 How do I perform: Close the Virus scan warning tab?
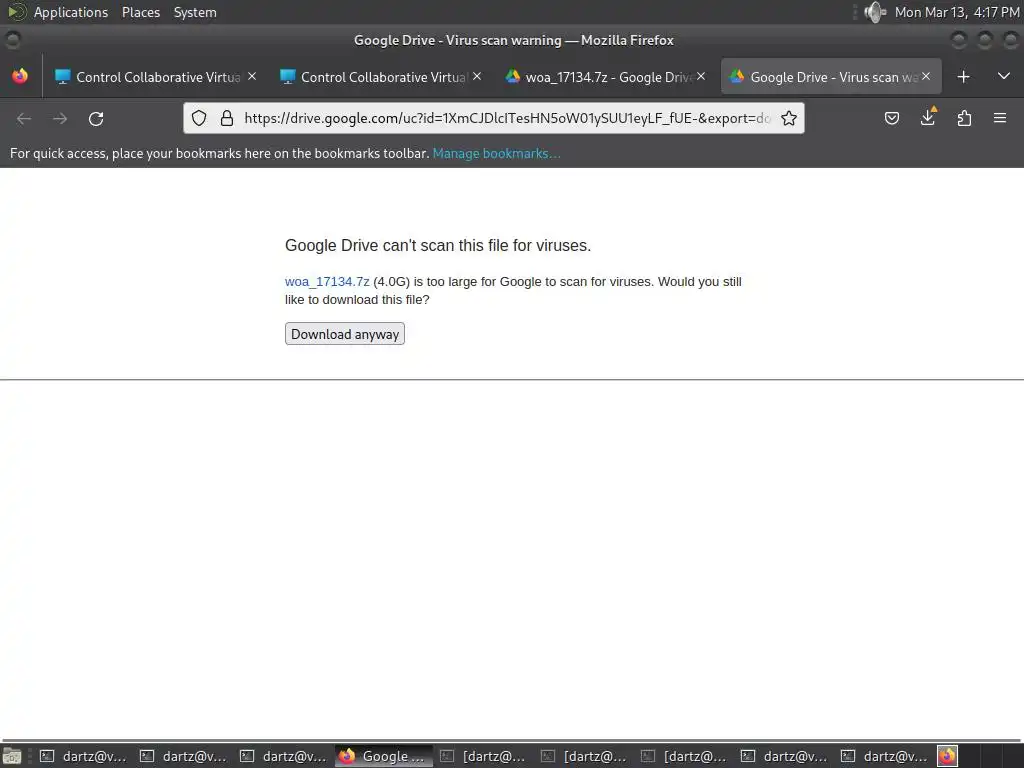click(x=926, y=76)
